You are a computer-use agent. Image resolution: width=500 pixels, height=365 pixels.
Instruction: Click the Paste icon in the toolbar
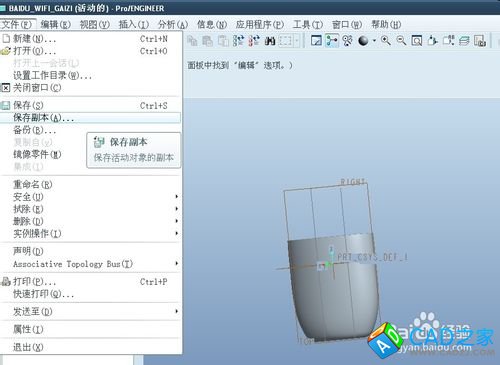coord(208,41)
